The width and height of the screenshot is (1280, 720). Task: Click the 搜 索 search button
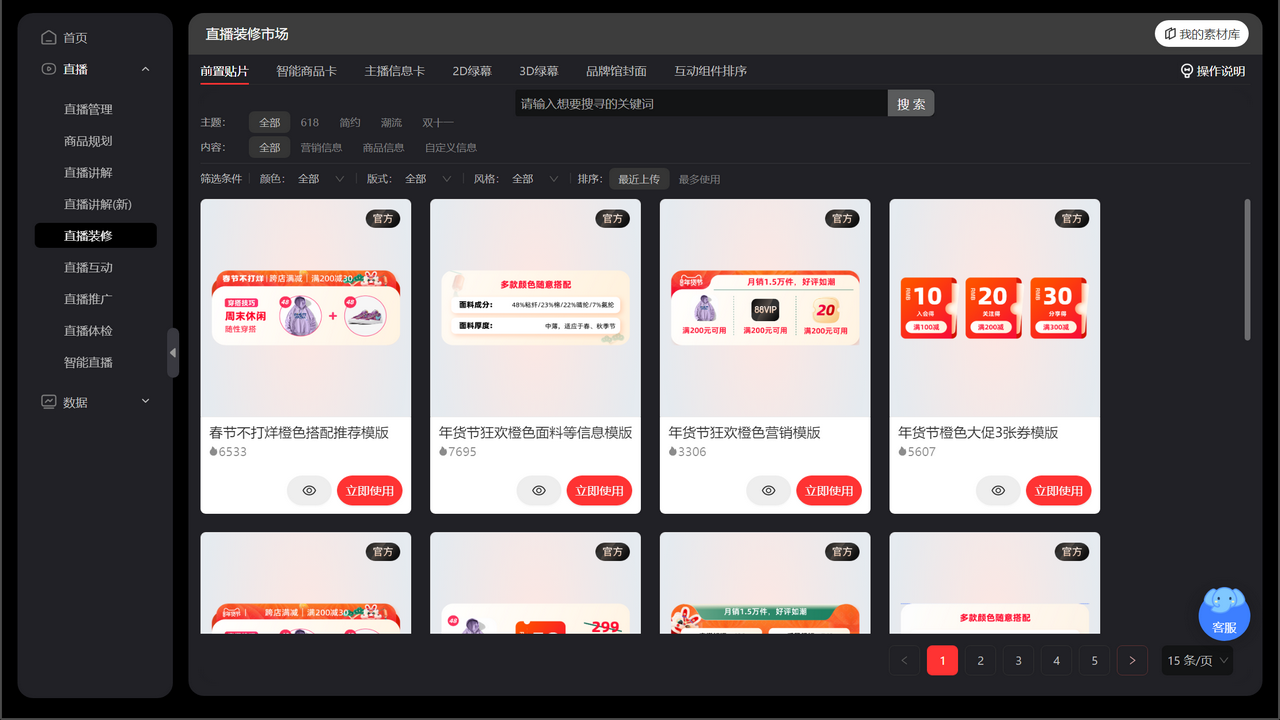pos(910,102)
